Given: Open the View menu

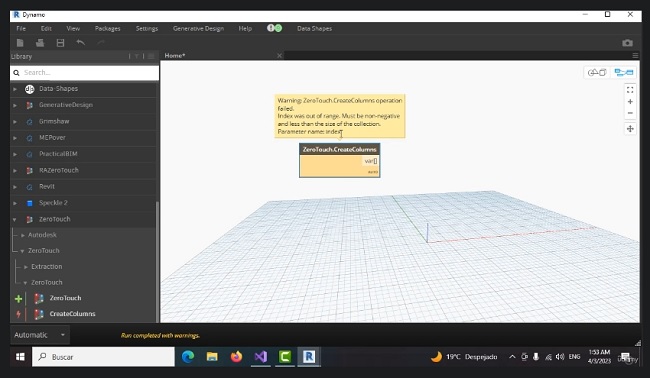Looking at the screenshot, I should (73, 28).
